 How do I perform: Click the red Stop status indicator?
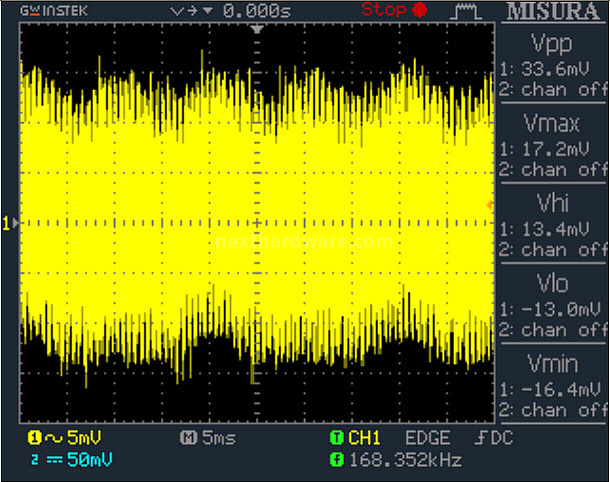tap(394, 9)
